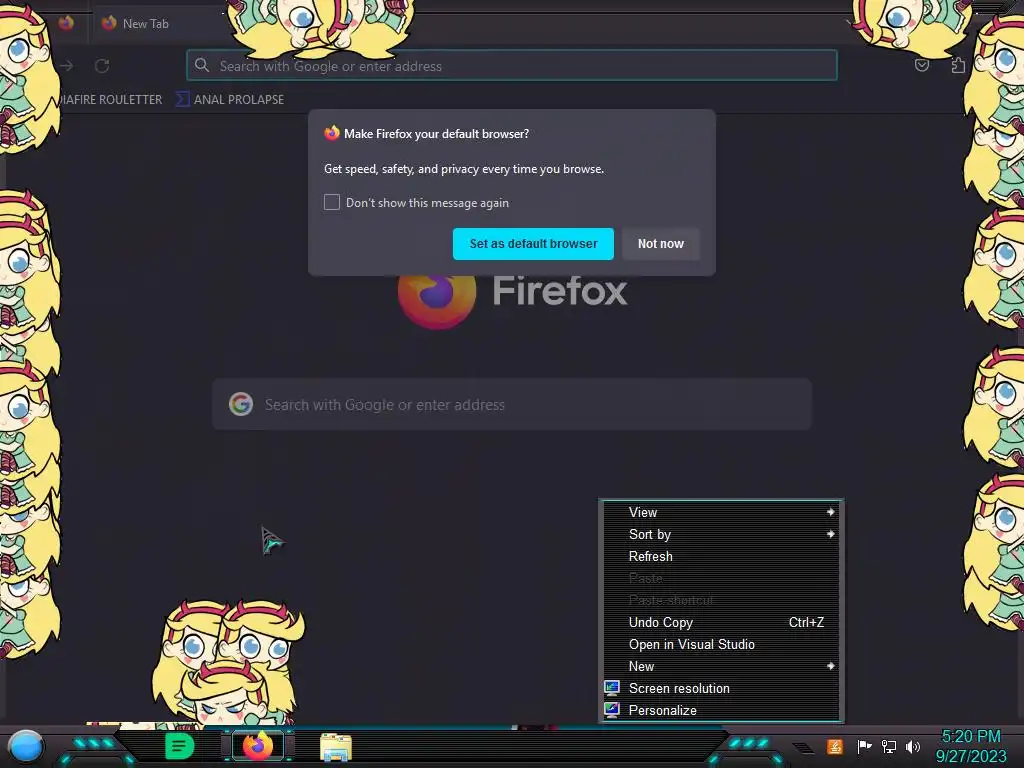
Task: Open Screen resolution from context menu
Action: point(721,688)
